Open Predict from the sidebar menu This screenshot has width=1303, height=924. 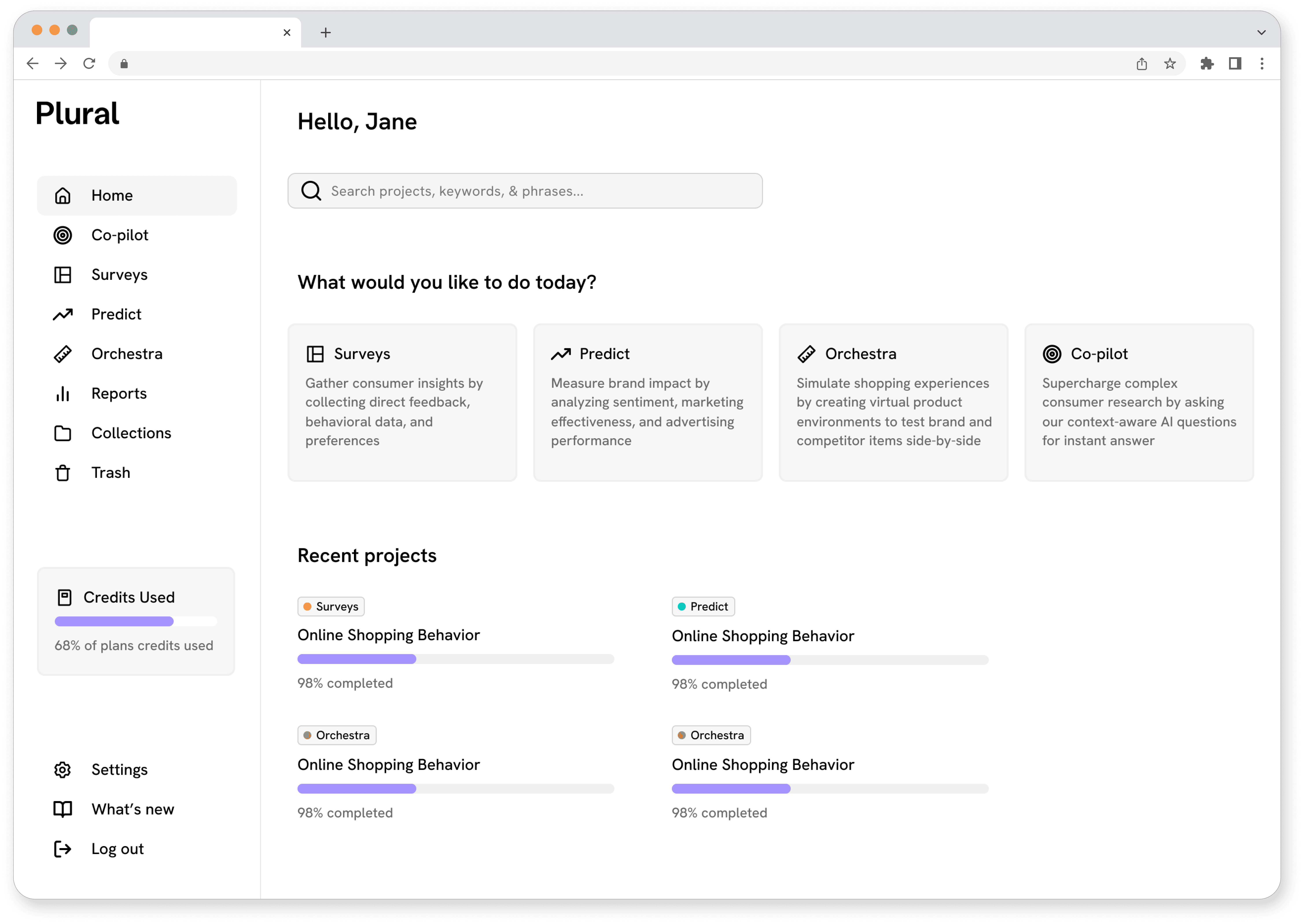[137, 314]
